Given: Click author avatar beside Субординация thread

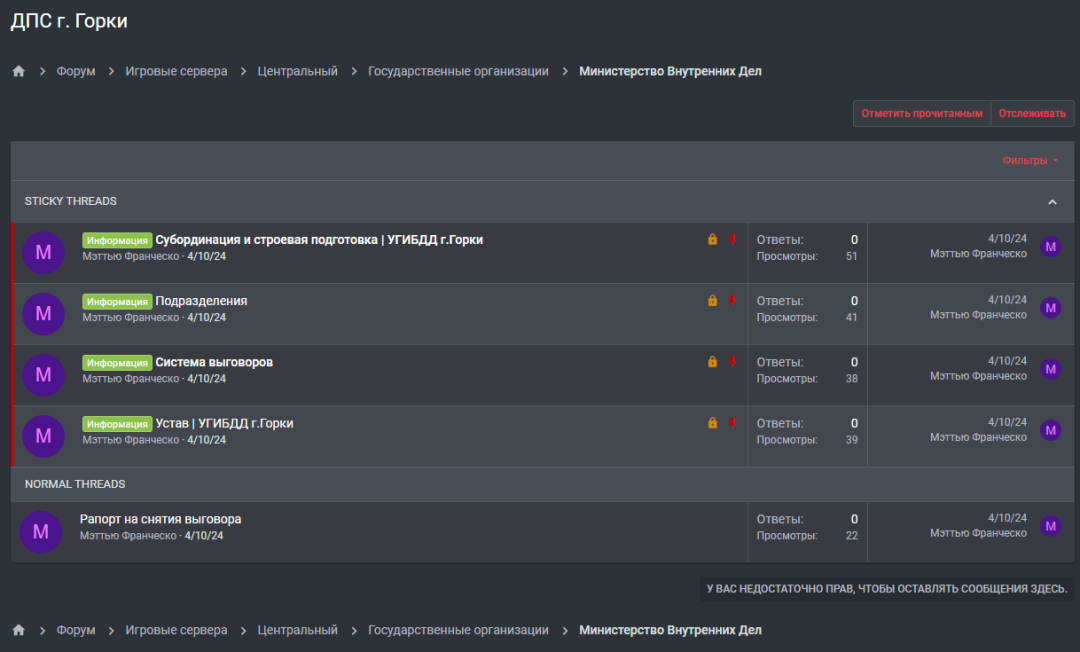Looking at the screenshot, I should tap(43, 252).
